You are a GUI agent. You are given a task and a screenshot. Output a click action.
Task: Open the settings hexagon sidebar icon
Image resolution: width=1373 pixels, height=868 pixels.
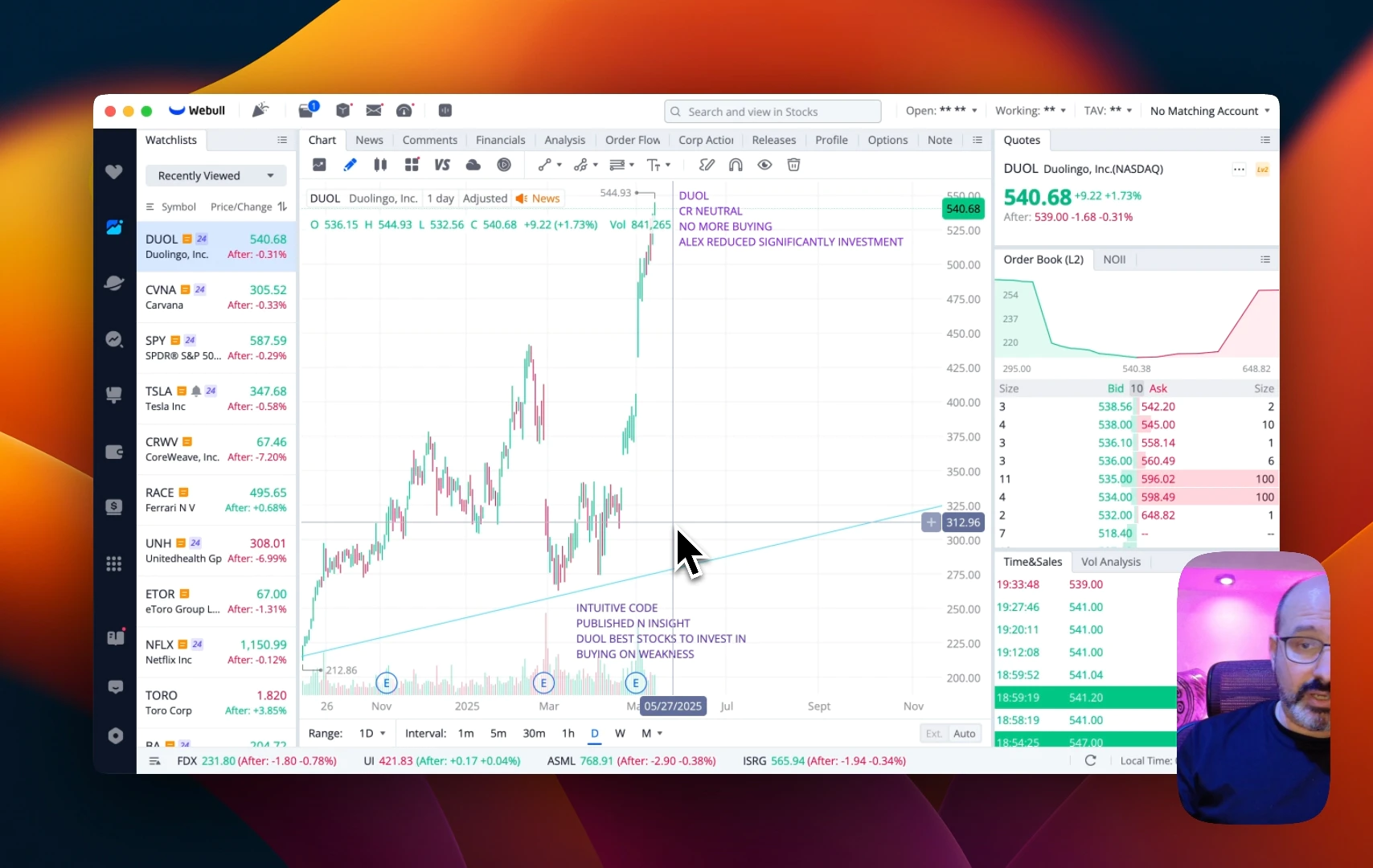coord(116,736)
